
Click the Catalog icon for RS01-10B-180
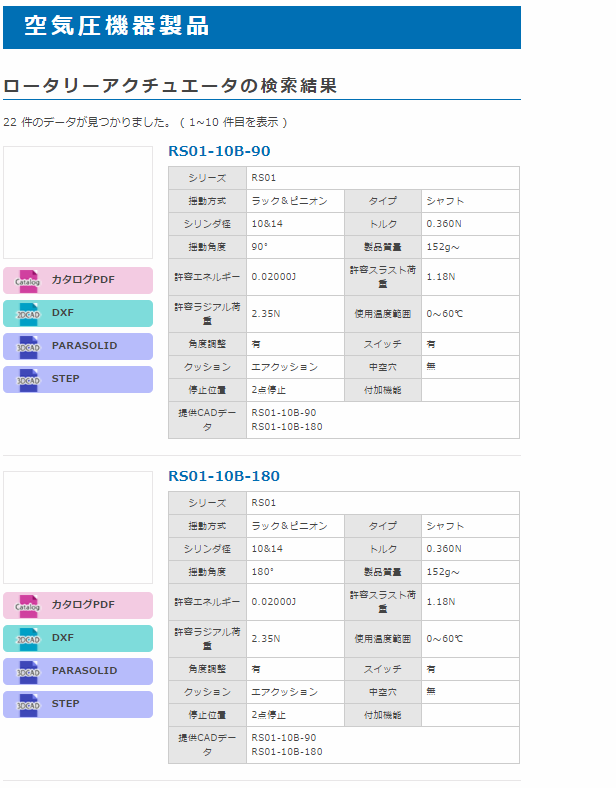coord(28,605)
